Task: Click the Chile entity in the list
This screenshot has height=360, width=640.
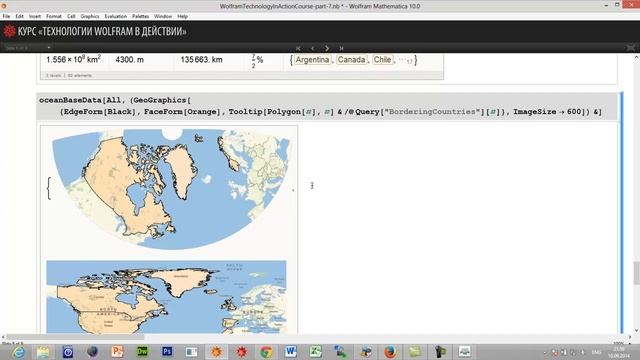Action: click(x=382, y=60)
